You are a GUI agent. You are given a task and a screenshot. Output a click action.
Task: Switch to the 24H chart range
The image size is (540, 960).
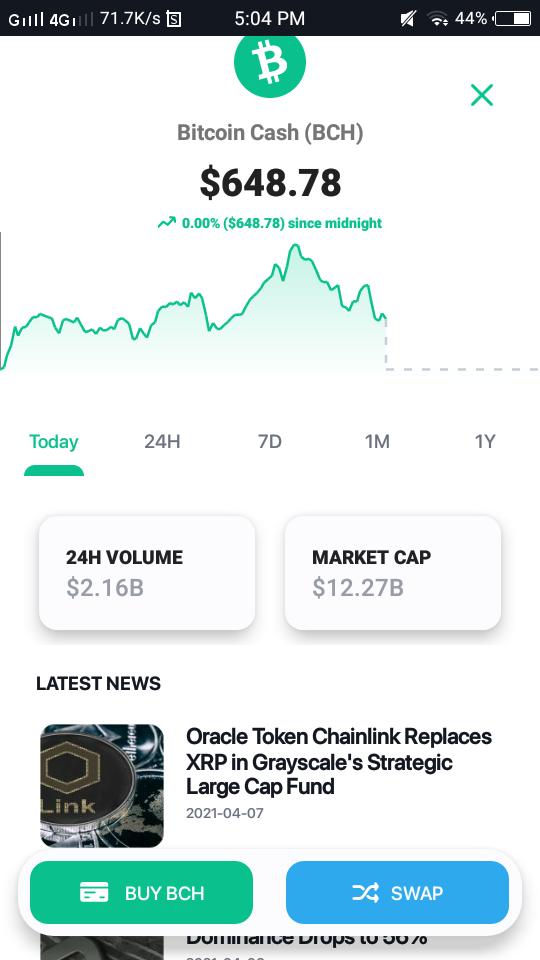tap(162, 441)
